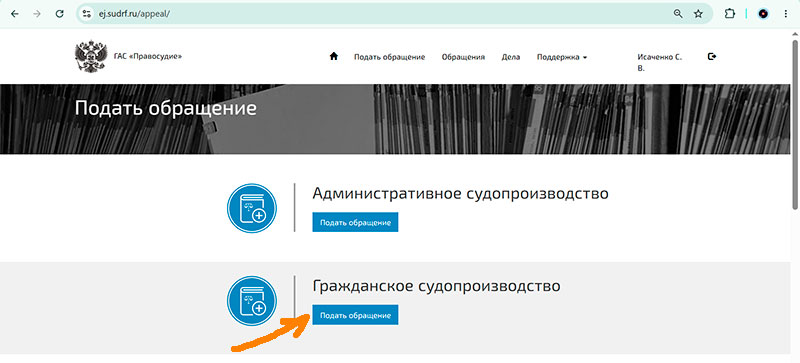Screen dimensions: 800x363
Task: Log out using the exit icon
Action: tap(712, 57)
